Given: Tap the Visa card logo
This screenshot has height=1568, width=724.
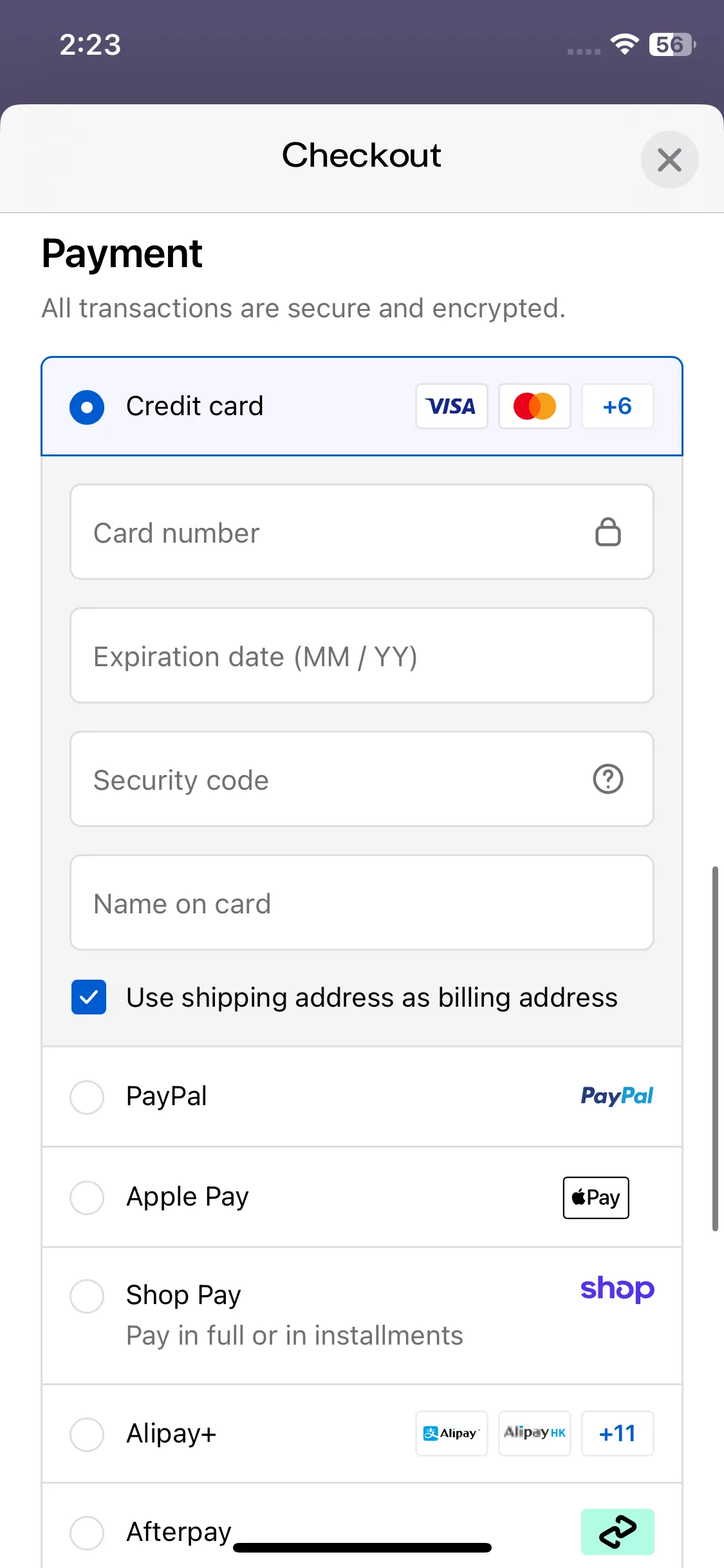Looking at the screenshot, I should [x=451, y=406].
